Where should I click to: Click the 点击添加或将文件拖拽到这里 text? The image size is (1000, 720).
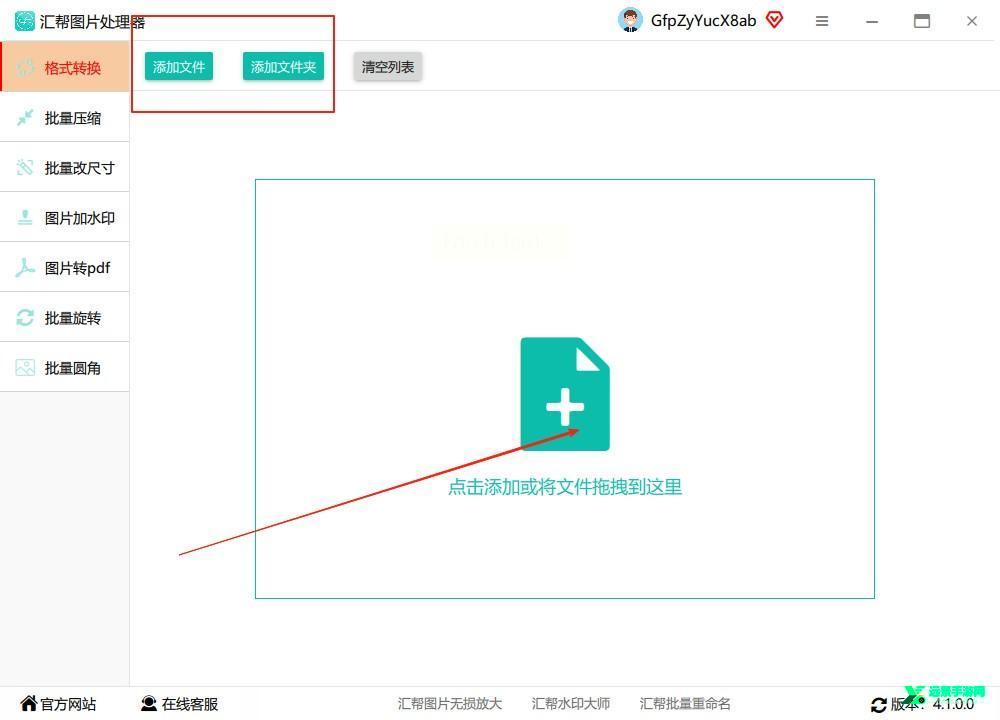[565, 487]
